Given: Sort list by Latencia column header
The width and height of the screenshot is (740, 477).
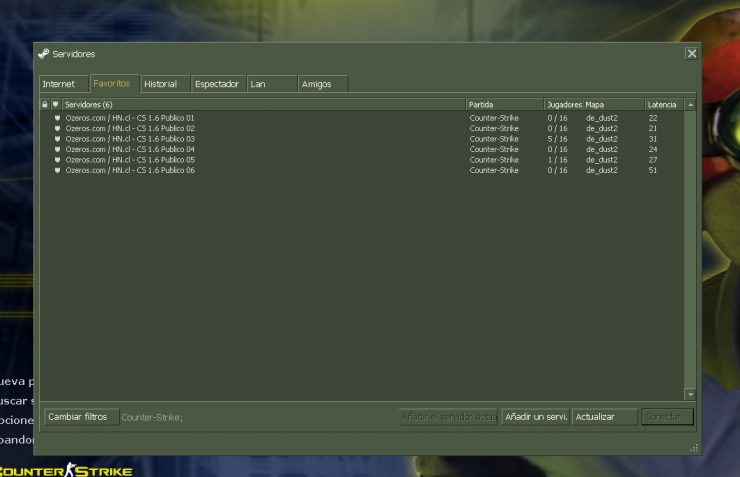Looking at the screenshot, I should tap(664, 104).
